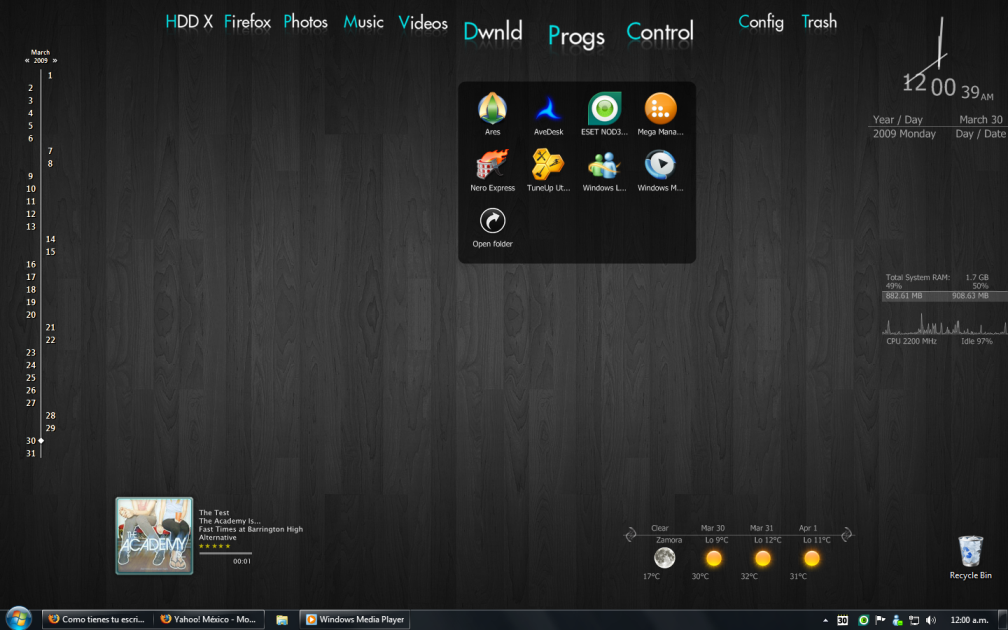Click The Academy album art thumbnail
Screen dimensions: 1008x630
click(154, 536)
